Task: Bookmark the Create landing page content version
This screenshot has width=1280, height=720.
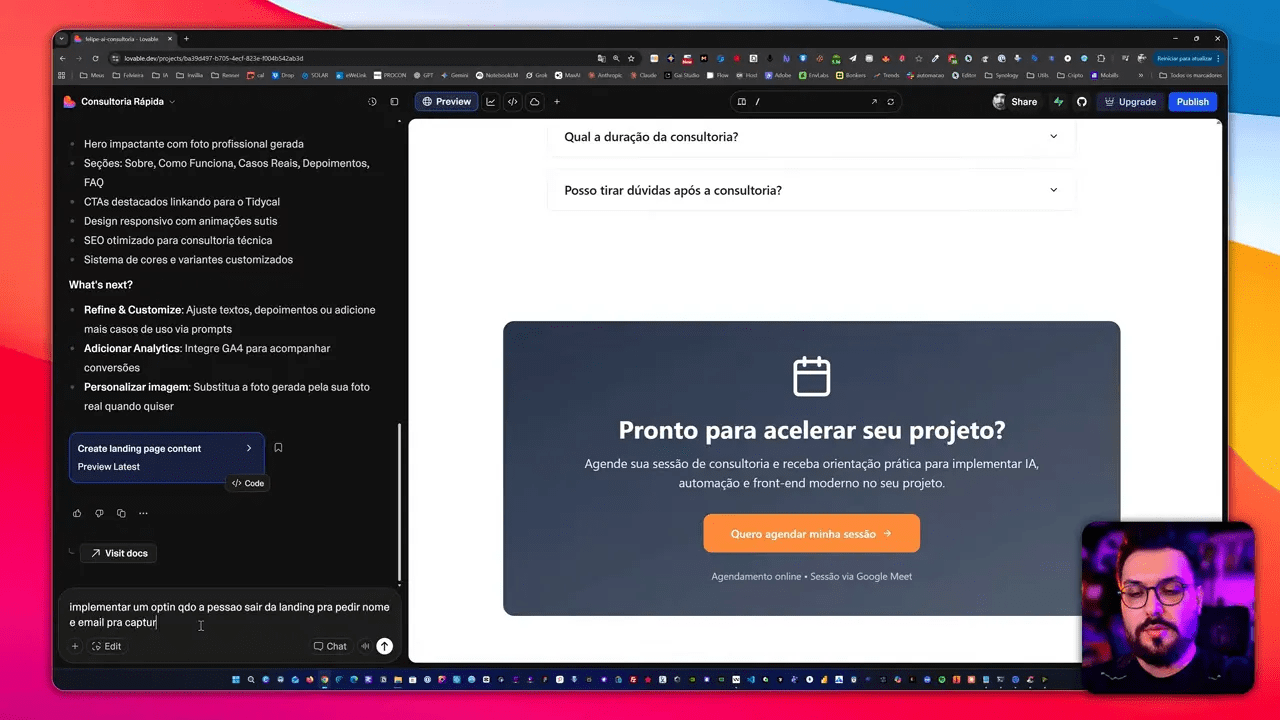Action: point(278,448)
